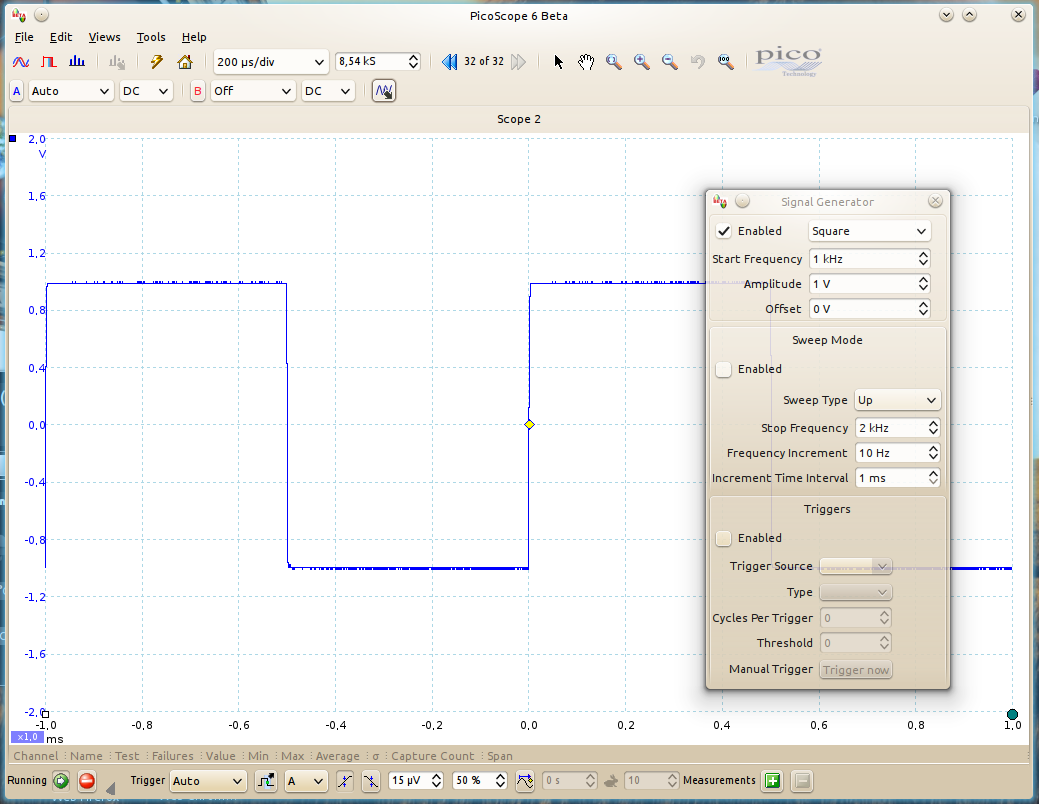Click the home icon in toolbar

tap(185, 62)
